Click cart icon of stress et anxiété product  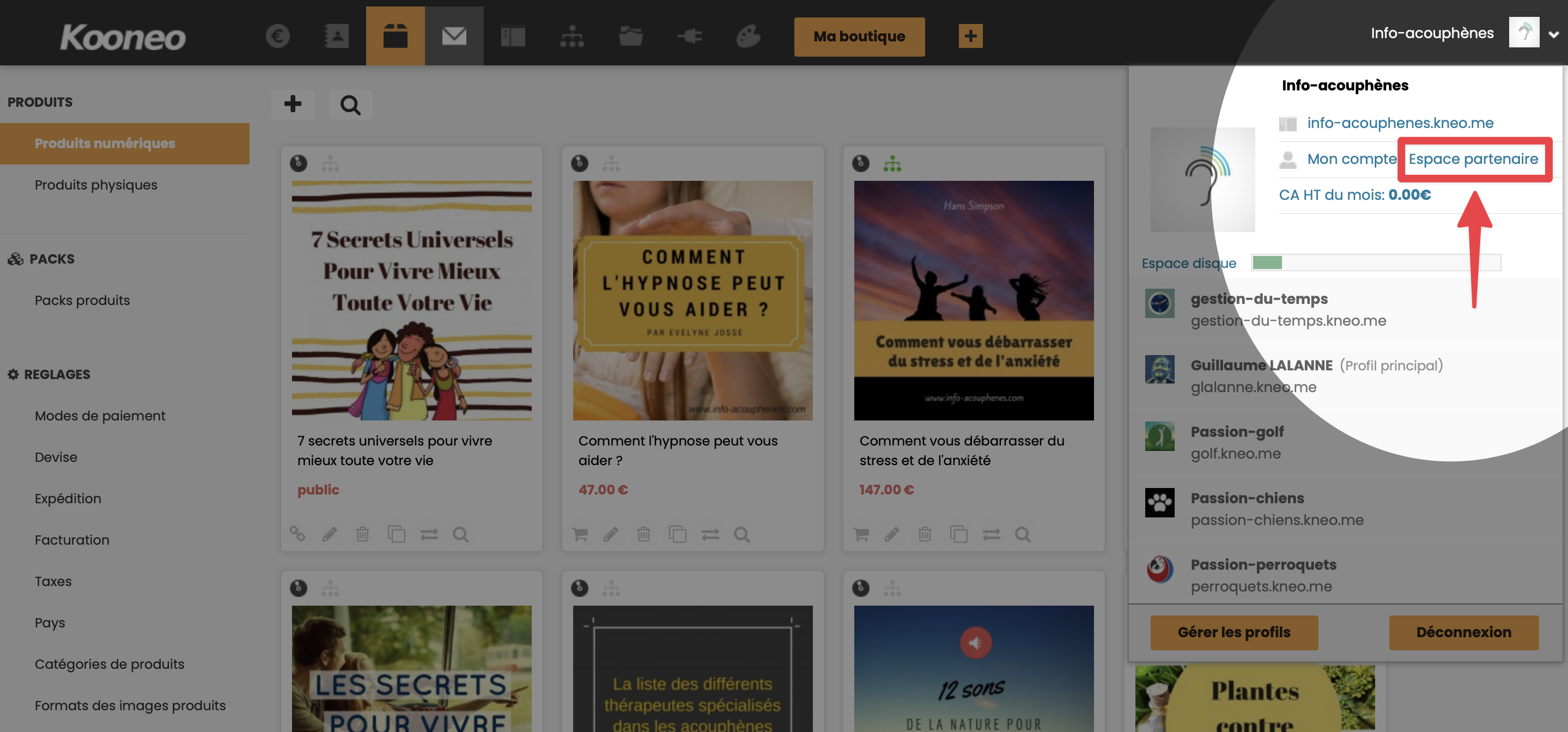point(861,534)
